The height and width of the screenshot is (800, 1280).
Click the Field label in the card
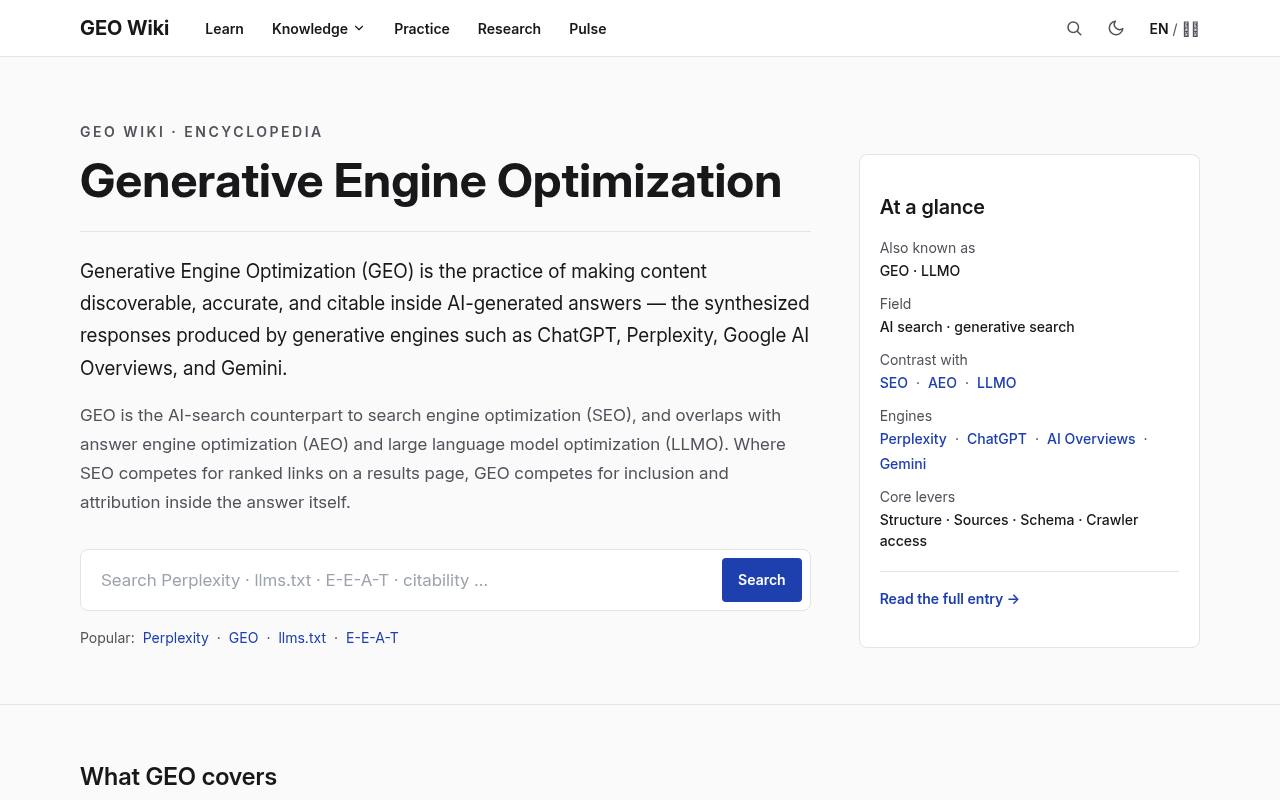click(x=895, y=304)
